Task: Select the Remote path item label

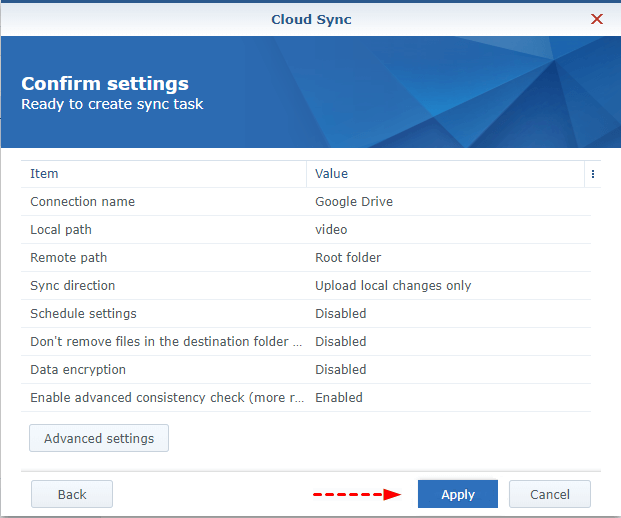Action: pyautogui.click(x=68, y=258)
